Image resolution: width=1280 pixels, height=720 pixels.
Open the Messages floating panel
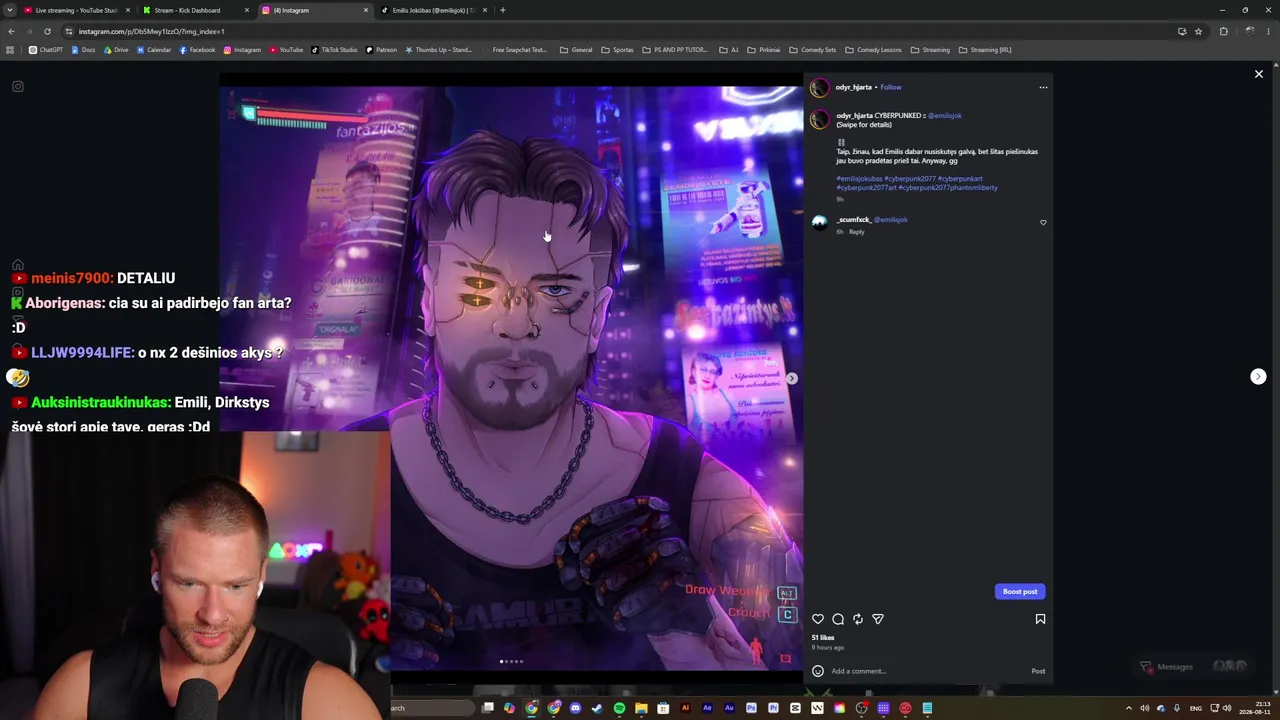1196,667
